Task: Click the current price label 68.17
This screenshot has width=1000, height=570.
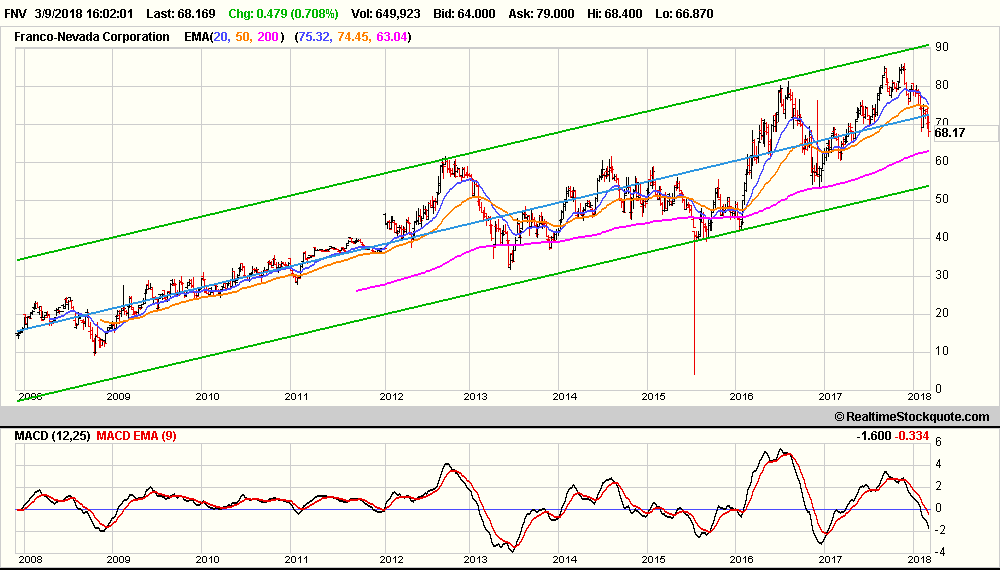Action: point(949,133)
